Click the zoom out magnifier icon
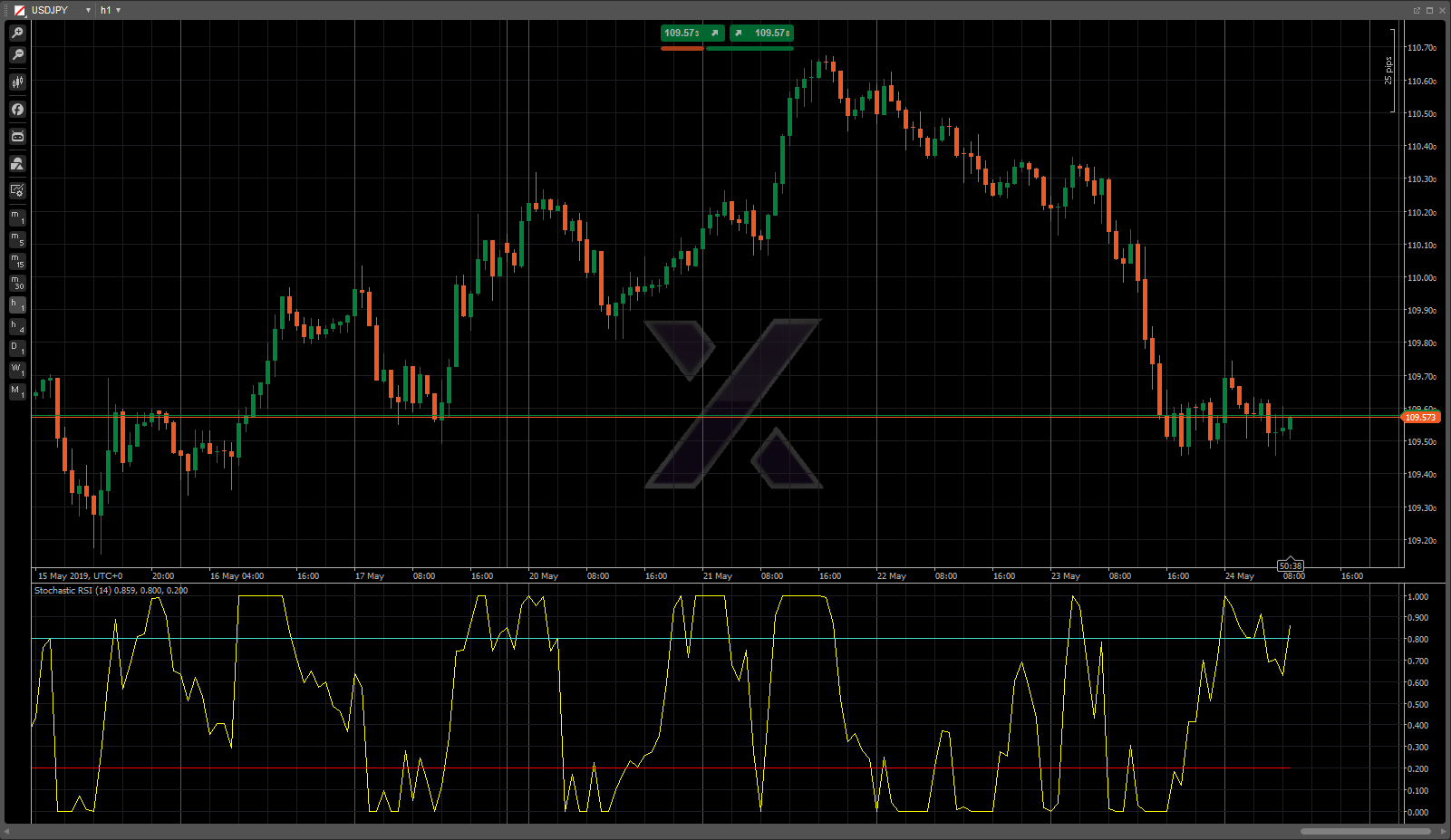Image resolution: width=1451 pixels, height=840 pixels. [x=17, y=55]
